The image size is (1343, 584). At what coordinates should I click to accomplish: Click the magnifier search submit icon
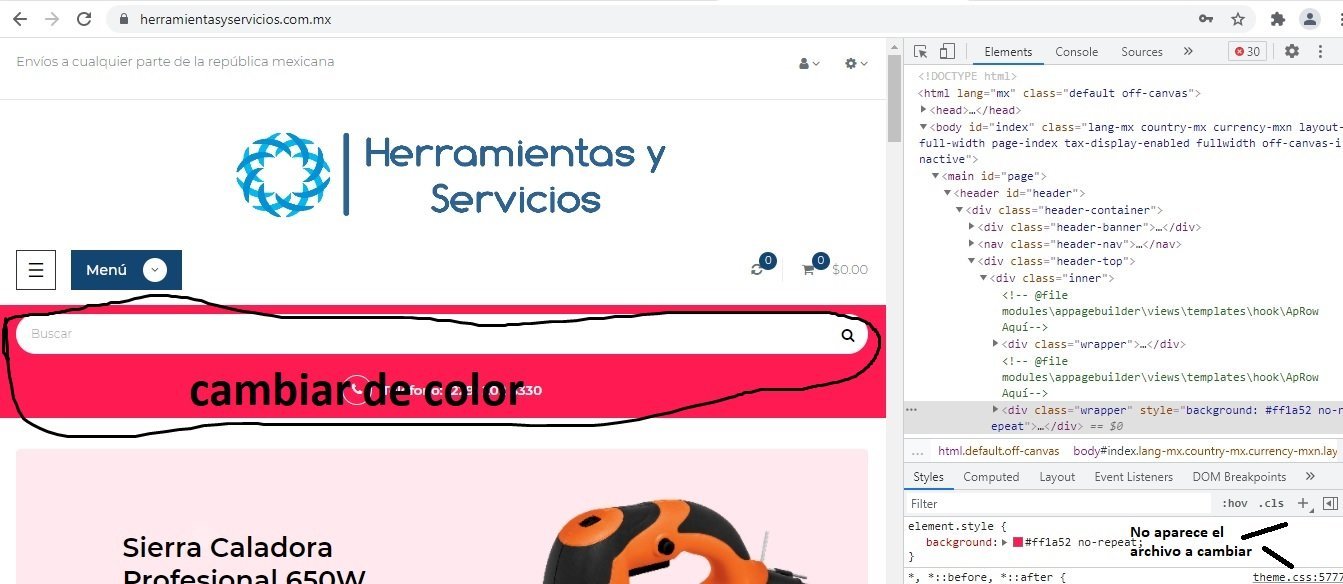(848, 335)
